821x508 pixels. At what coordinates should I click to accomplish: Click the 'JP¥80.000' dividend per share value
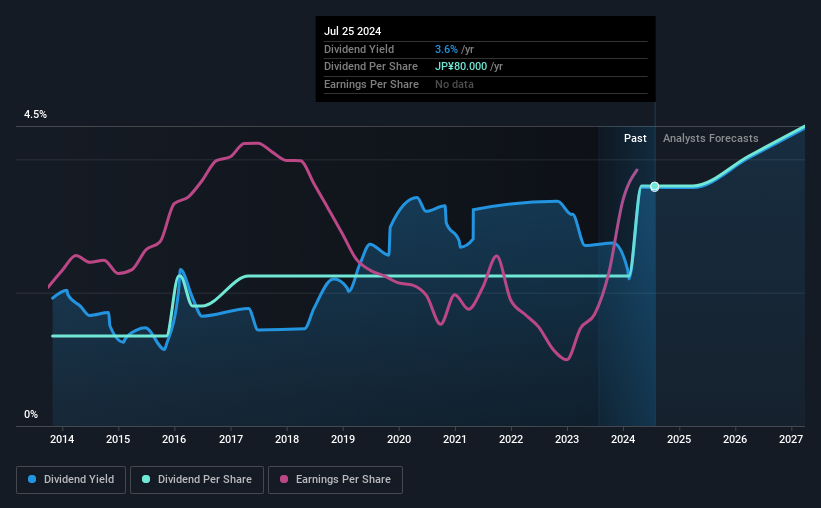(461, 67)
